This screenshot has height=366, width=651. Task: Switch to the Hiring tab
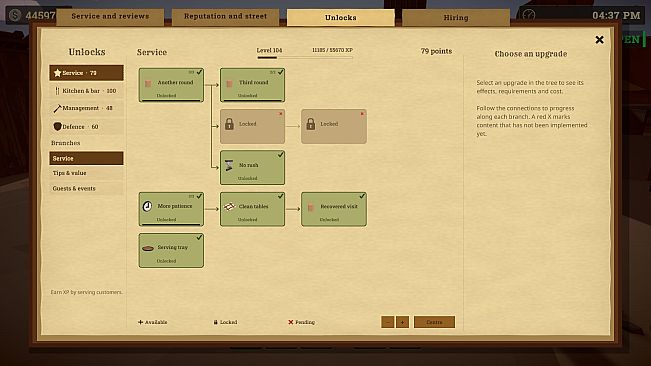(x=456, y=17)
